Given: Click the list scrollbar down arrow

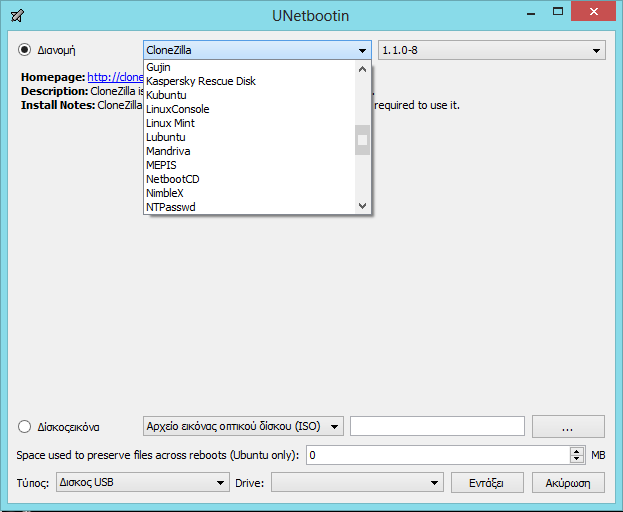Looking at the screenshot, I should 362,206.
